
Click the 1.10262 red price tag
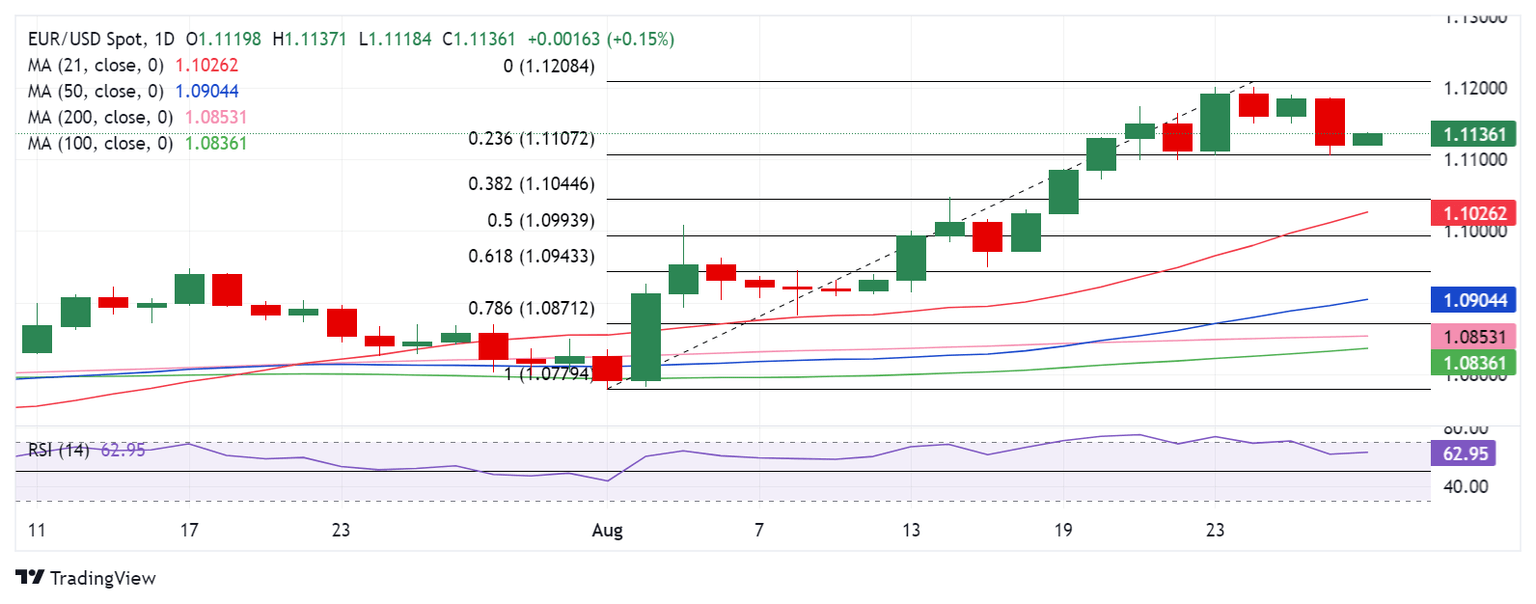pyautogui.click(x=1475, y=212)
